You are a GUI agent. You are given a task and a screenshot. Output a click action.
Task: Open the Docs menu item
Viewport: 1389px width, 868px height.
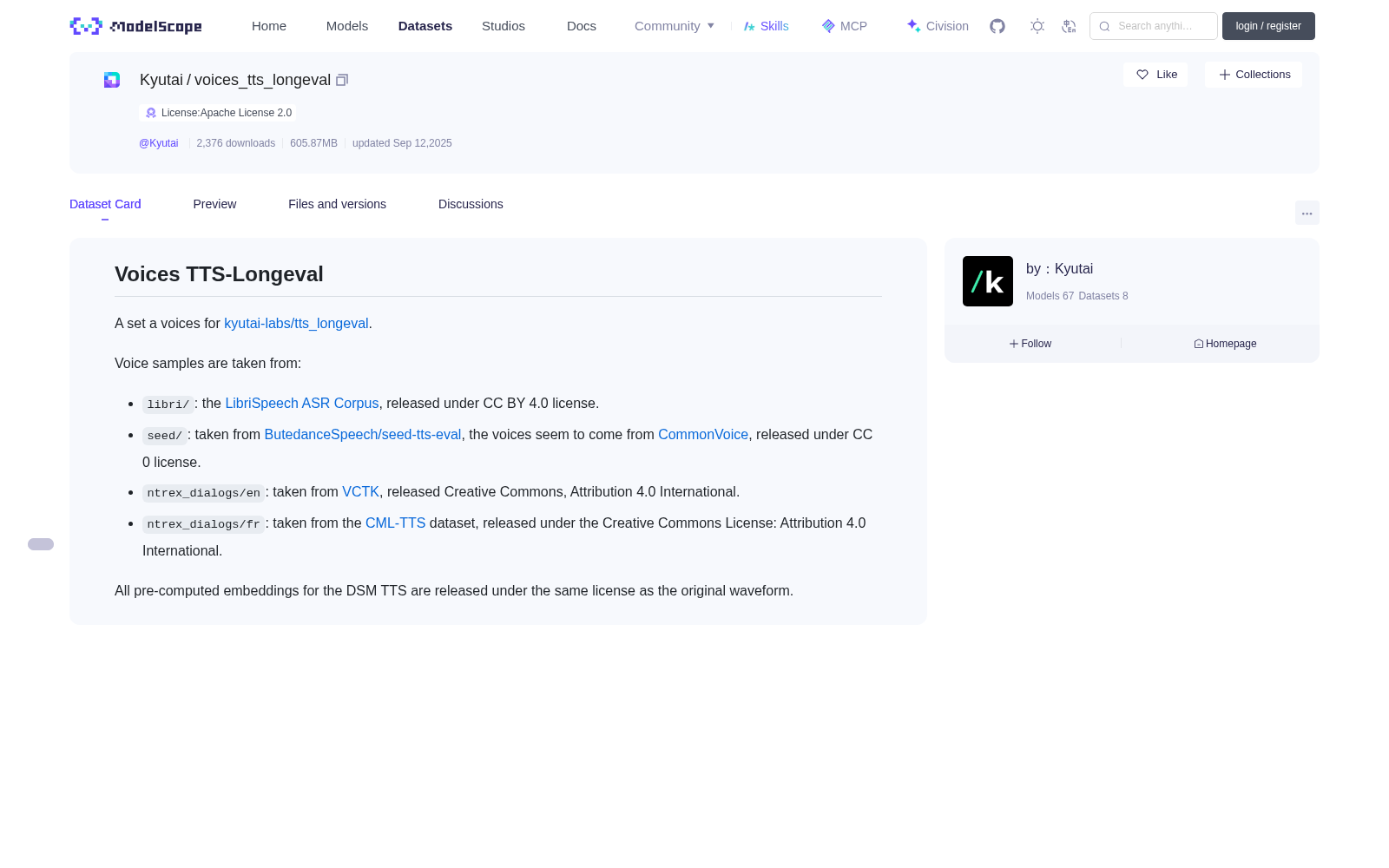click(x=582, y=26)
